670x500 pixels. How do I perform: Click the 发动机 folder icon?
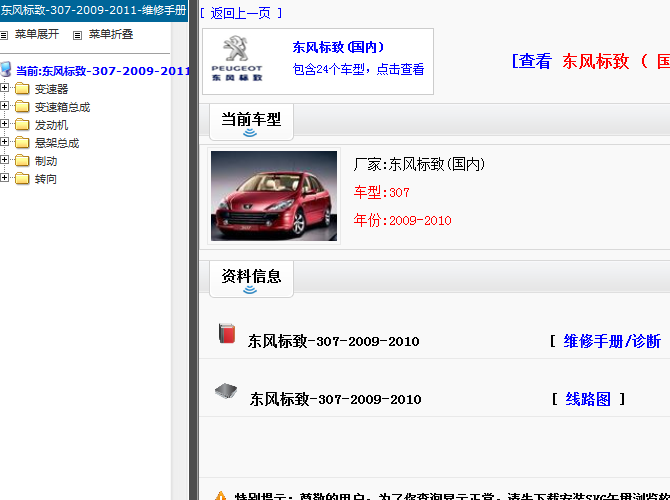pyautogui.click(x=22, y=124)
